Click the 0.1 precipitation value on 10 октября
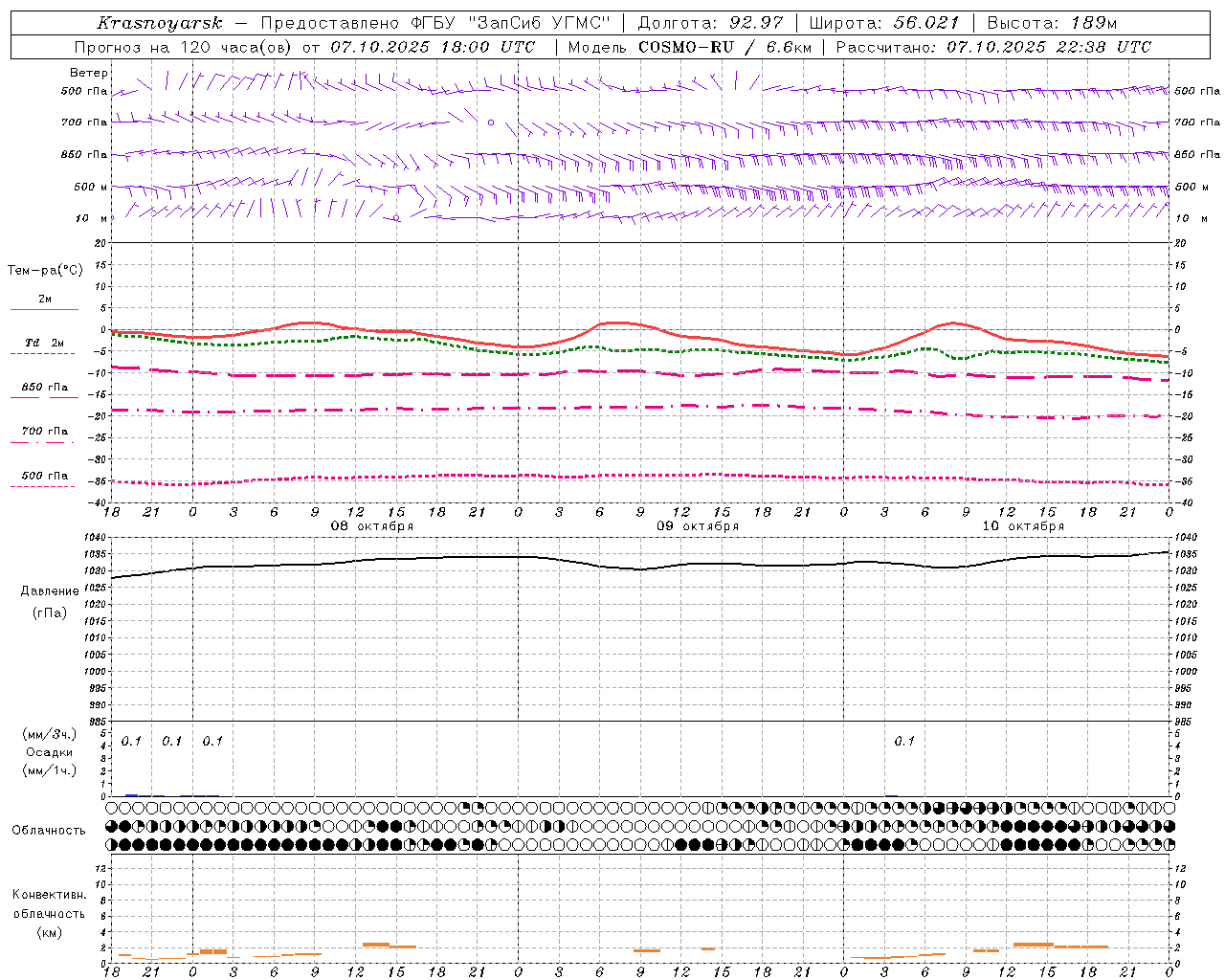This screenshot has width=1225, height=980. coord(904,741)
